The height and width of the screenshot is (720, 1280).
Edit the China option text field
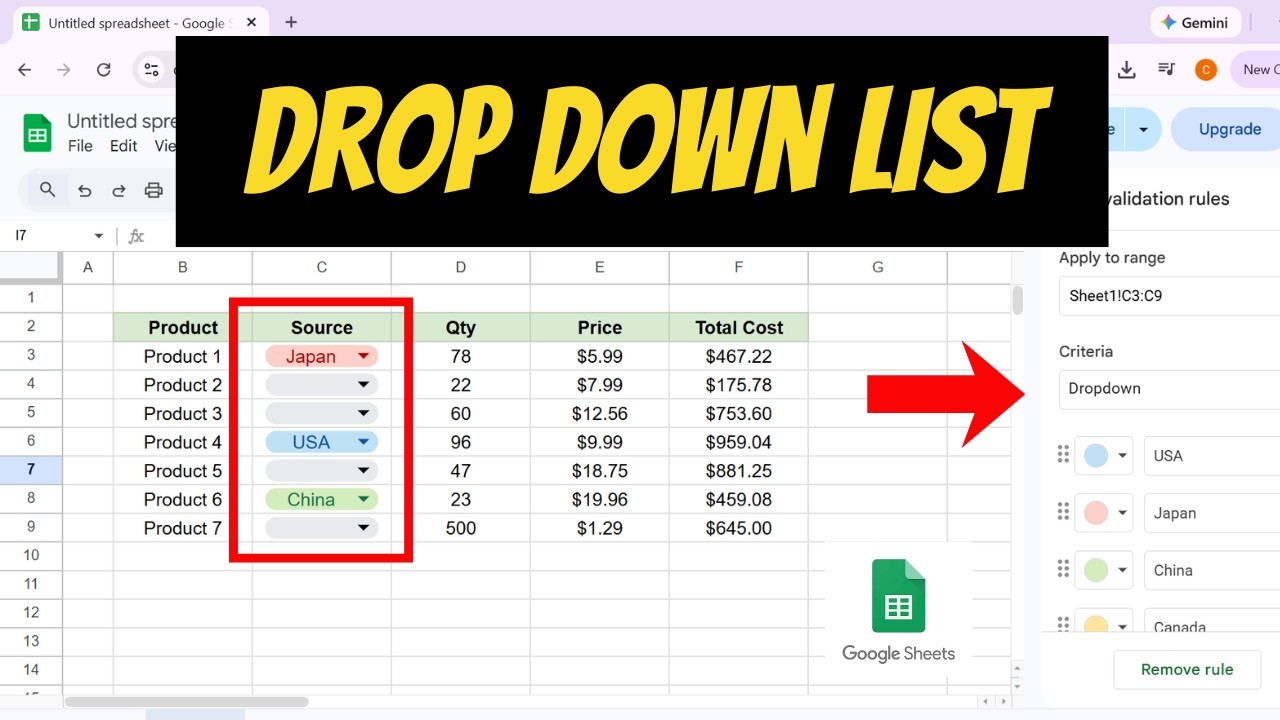pos(1212,570)
